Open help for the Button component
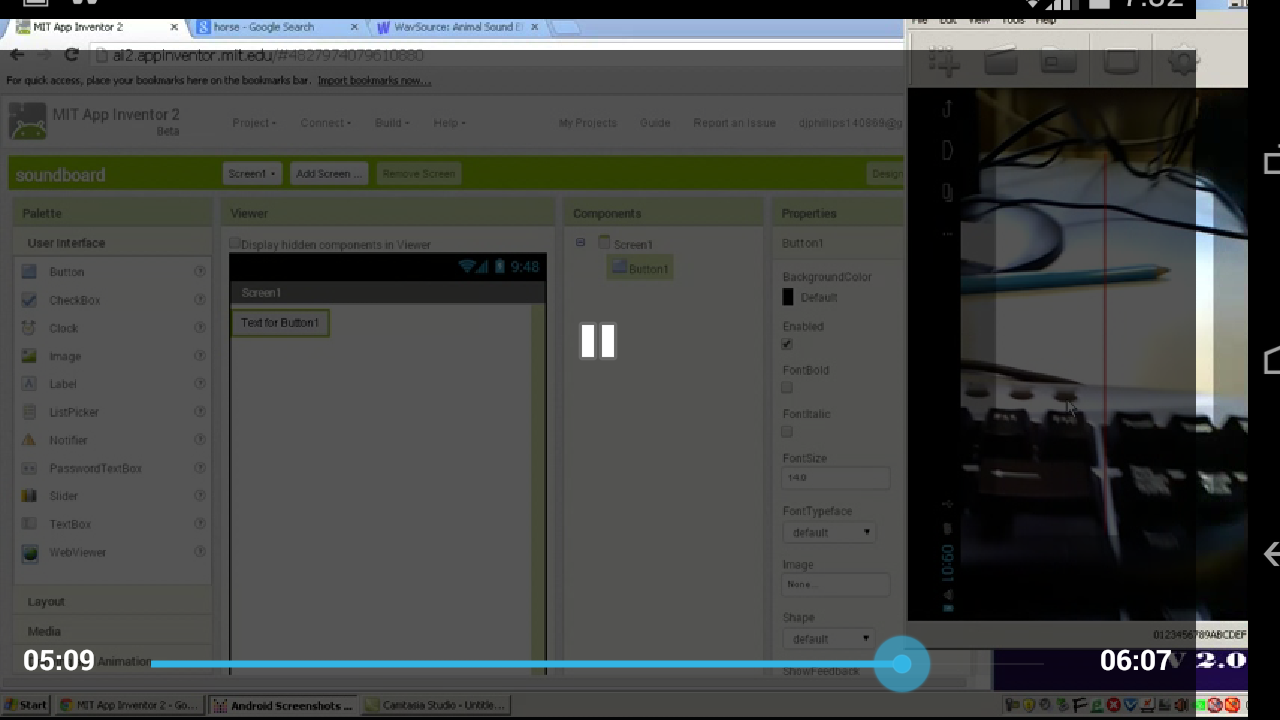The width and height of the screenshot is (1280, 720). [200, 272]
